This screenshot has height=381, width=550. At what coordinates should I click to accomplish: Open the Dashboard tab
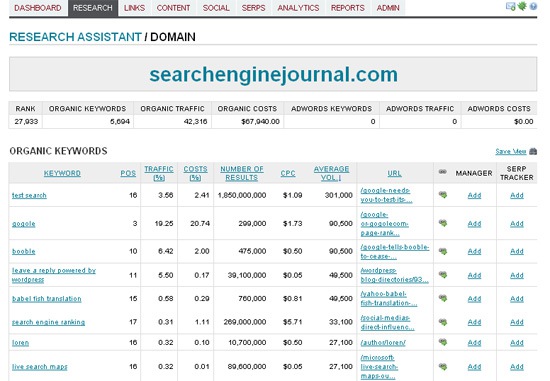tap(38, 8)
